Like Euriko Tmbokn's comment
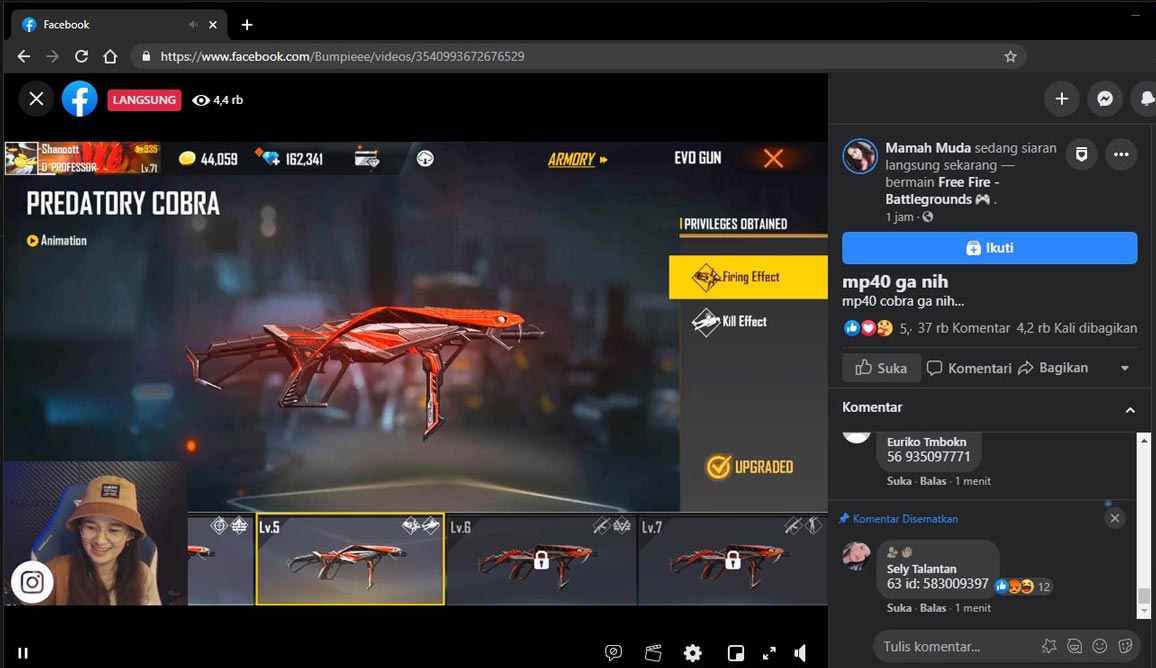This screenshot has height=668, width=1156. pyautogui.click(x=899, y=481)
